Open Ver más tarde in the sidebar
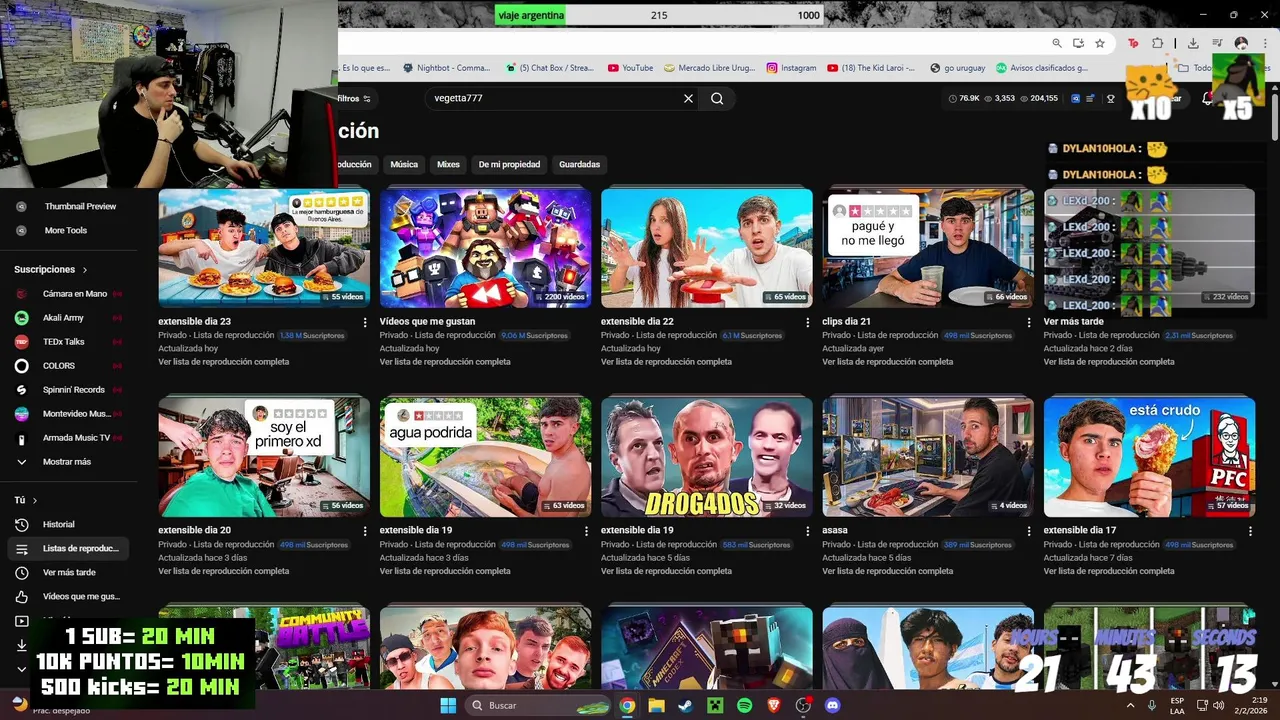Viewport: 1280px width, 720px height. point(68,572)
